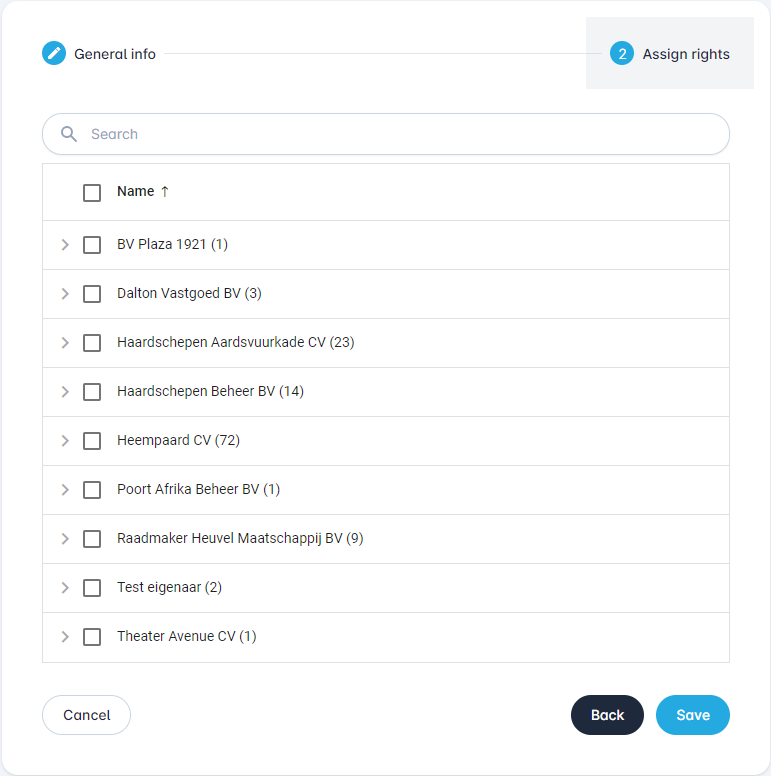This screenshot has width=771, height=776.
Task: Open the Assign rights step
Action: coord(685,54)
